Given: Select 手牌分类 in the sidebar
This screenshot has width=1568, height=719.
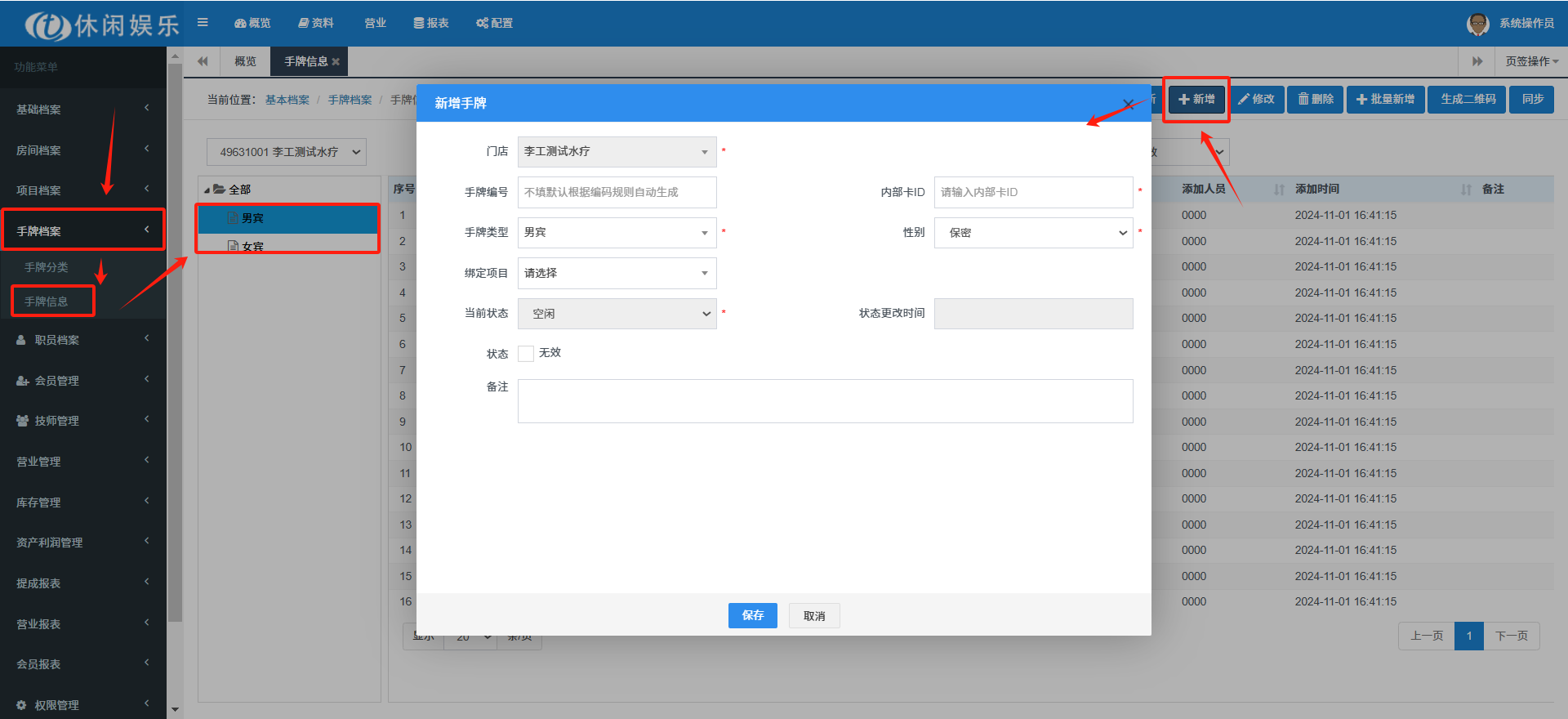Looking at the screenshot, I should point(47,267).
